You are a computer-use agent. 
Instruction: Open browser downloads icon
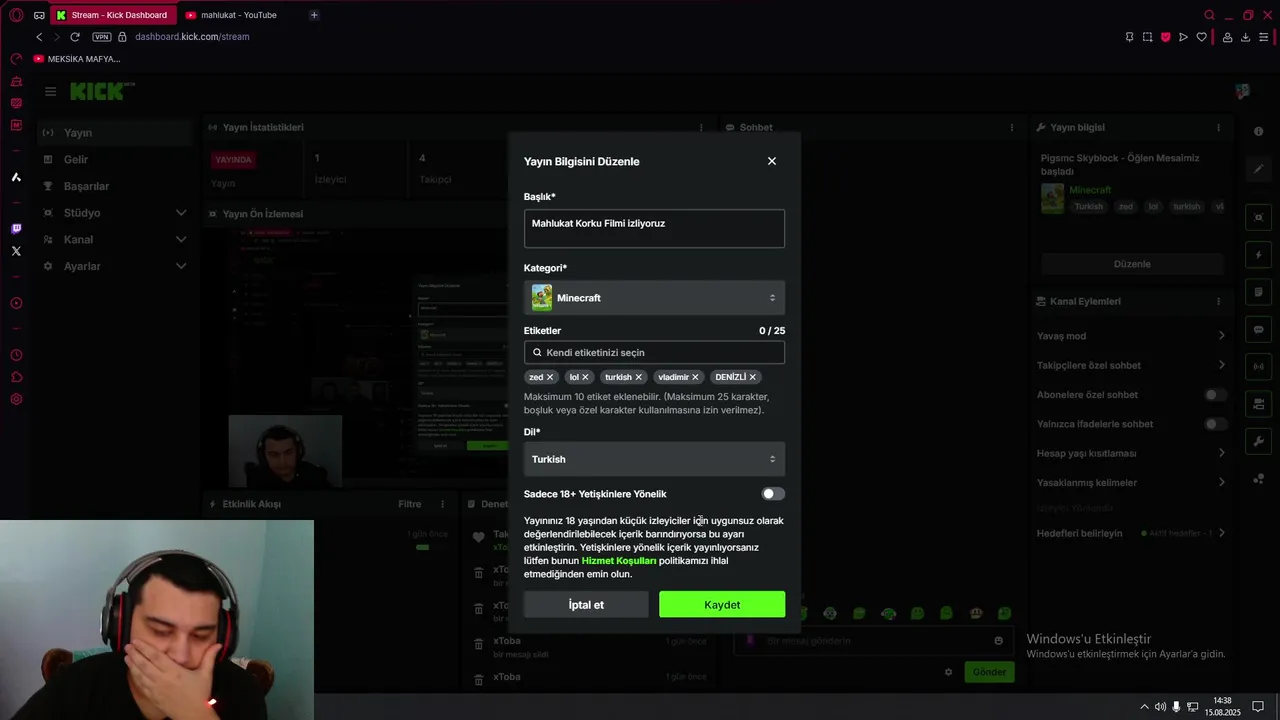[1245, 37]
